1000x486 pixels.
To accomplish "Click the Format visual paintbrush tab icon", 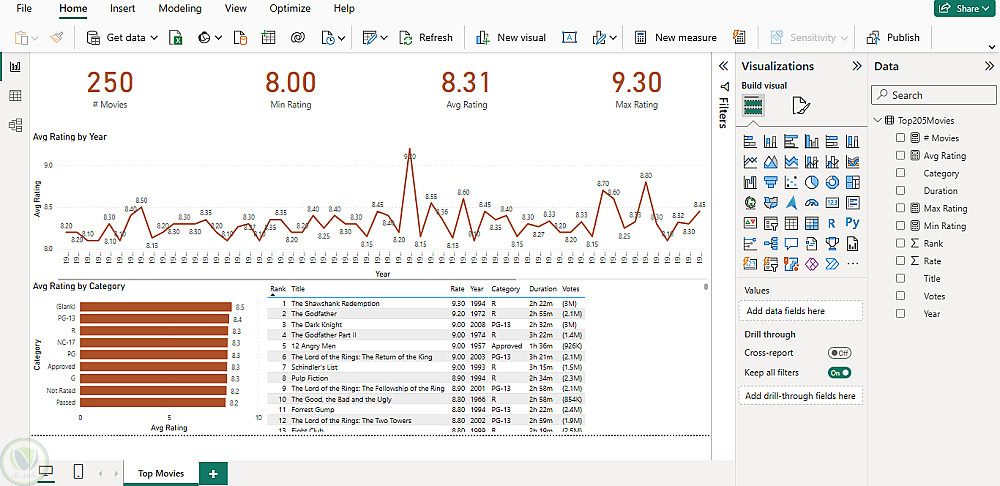I will pos(800,105).
